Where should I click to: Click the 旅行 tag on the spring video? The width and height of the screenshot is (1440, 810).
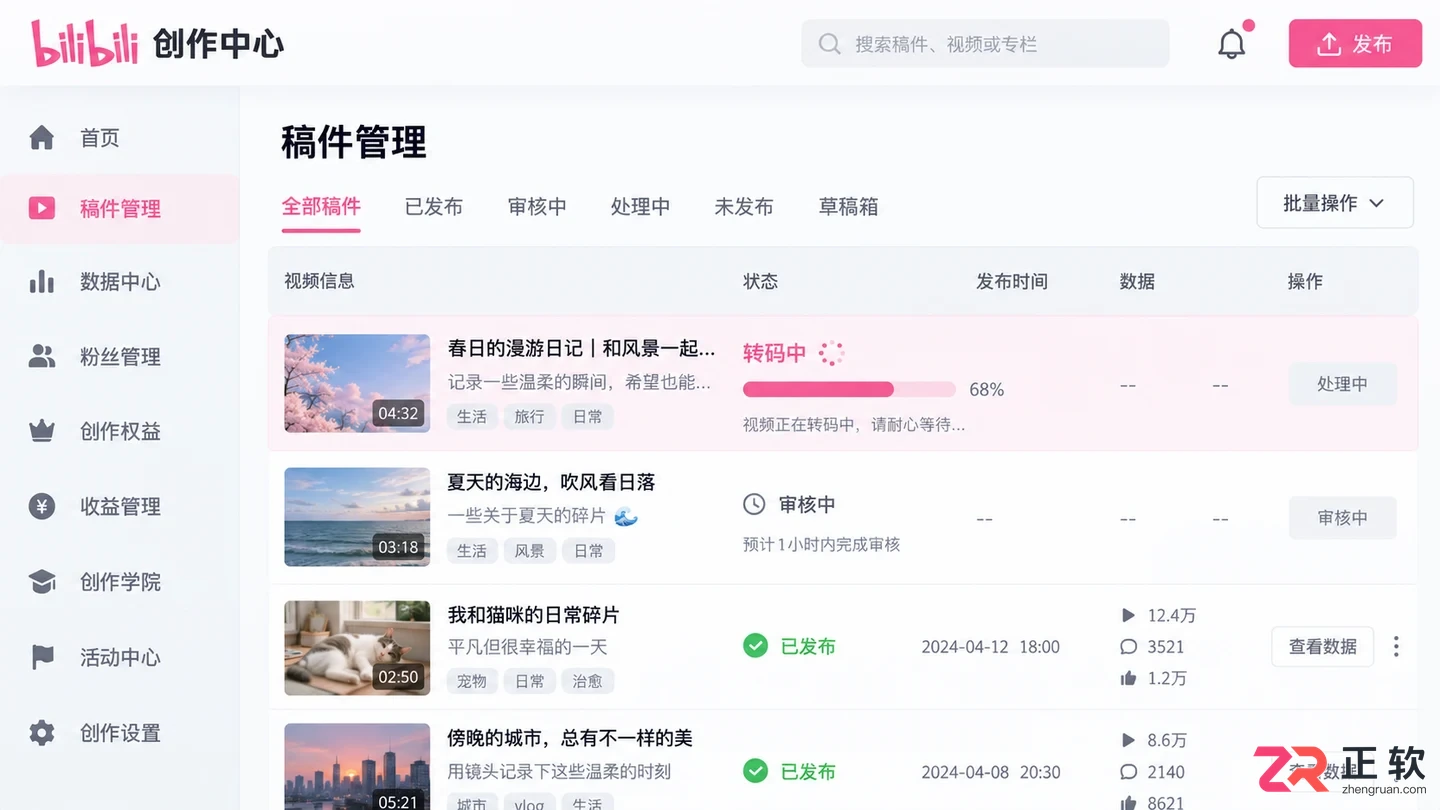pos(529,416)
